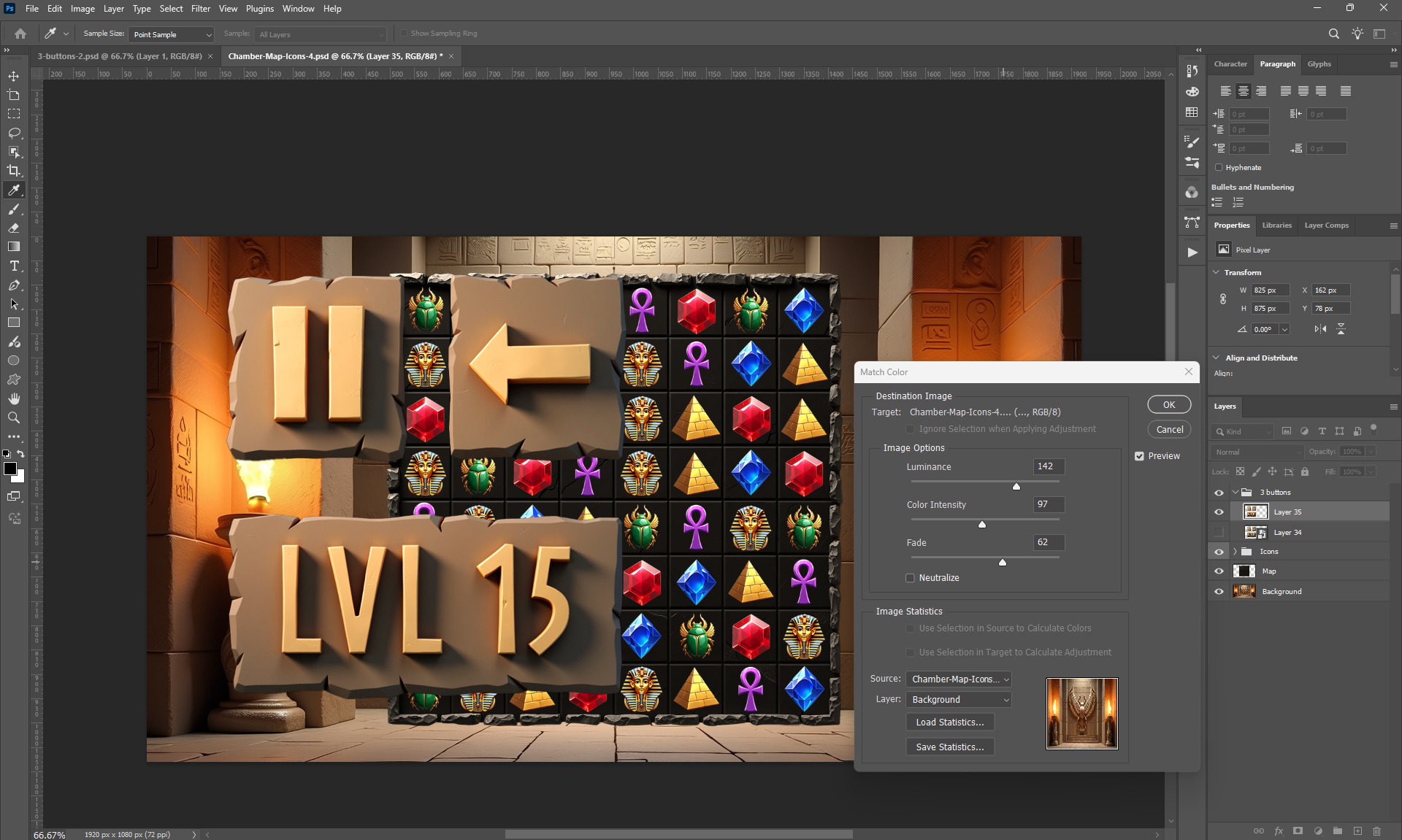This screenshot has width=1402, height=840.
Task: Click the center text alignment icon
Action: click(x=1243, y=91)
